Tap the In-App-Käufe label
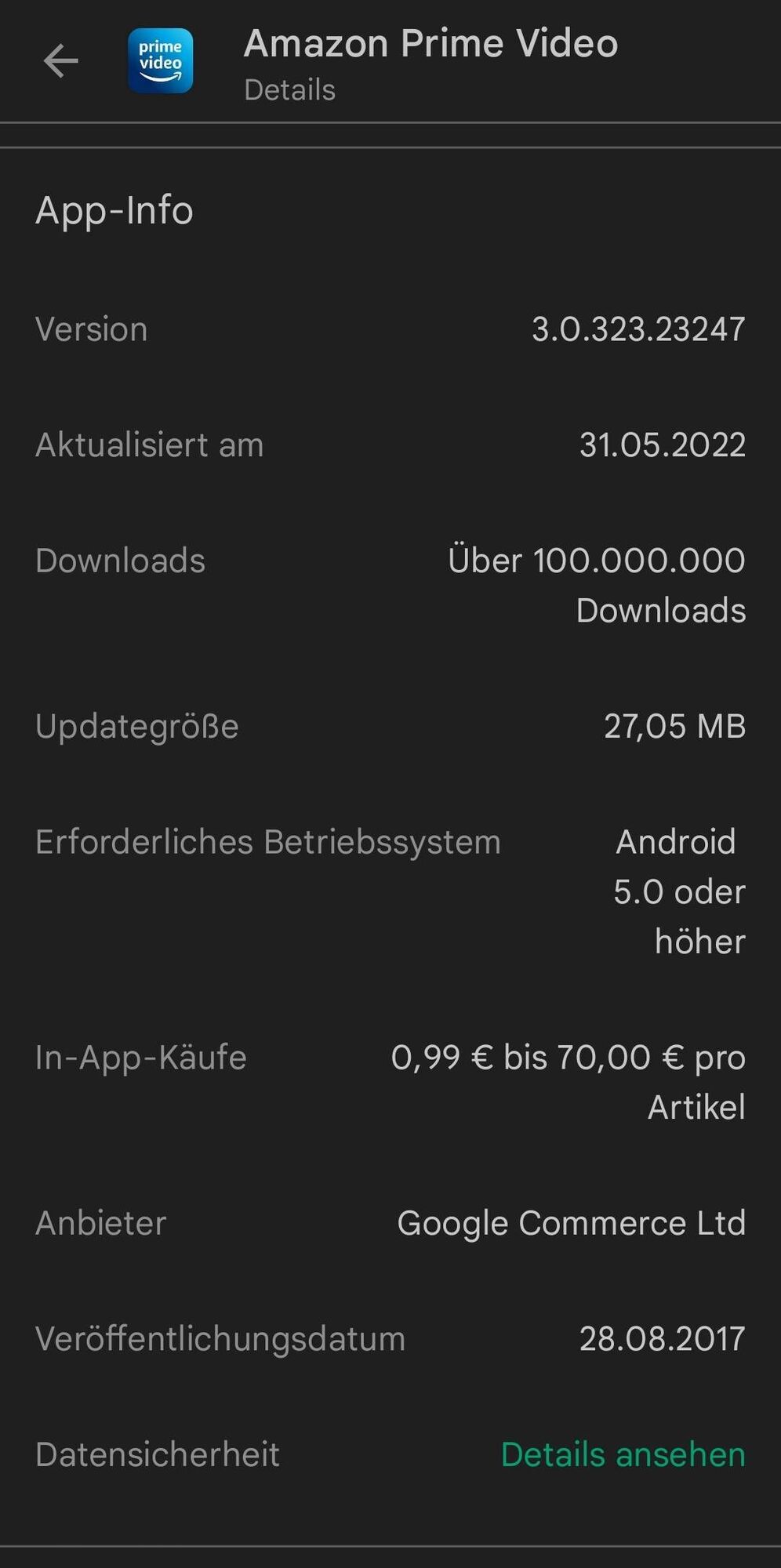 pyautogui.click(x=141, y=1058)
